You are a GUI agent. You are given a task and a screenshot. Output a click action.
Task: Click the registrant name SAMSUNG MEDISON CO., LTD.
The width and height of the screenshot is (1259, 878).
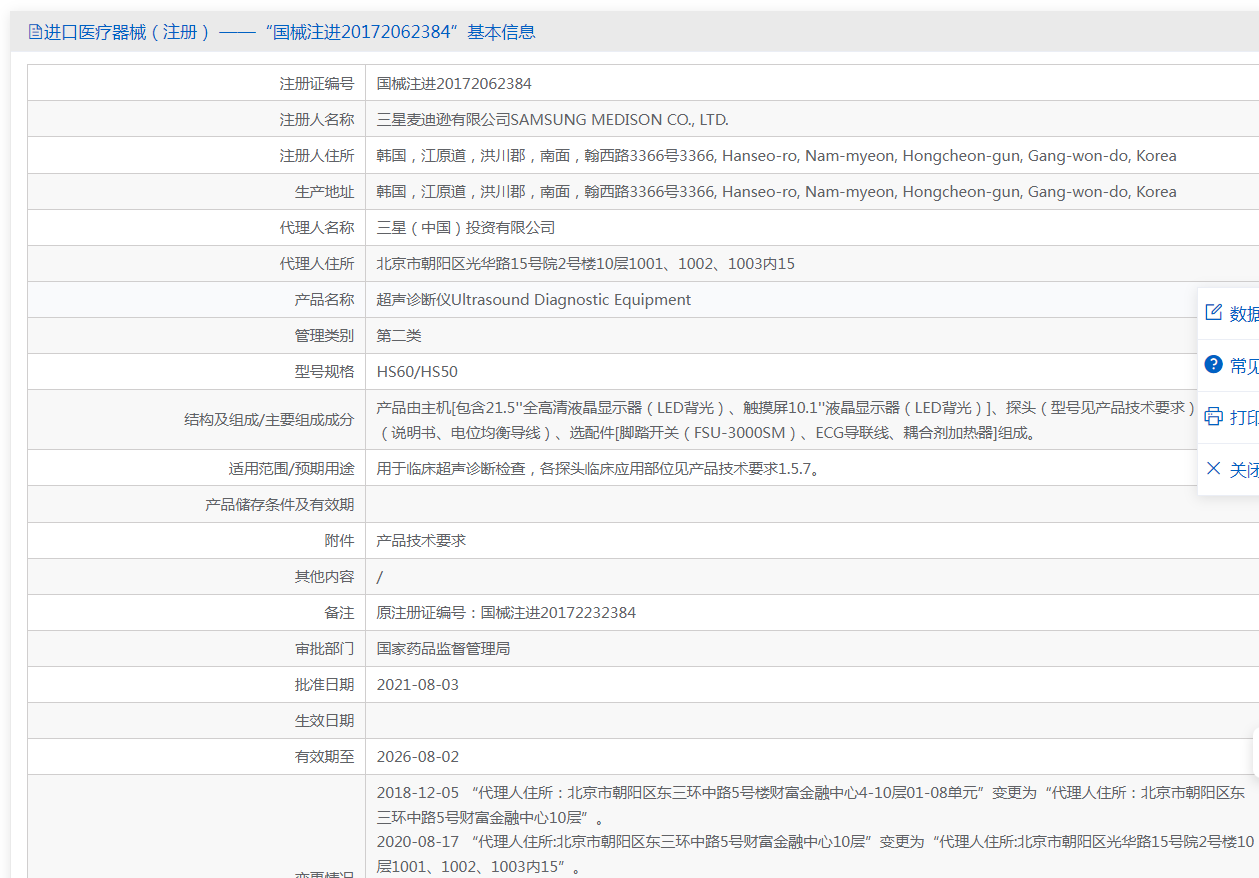(x=552, y=120)
